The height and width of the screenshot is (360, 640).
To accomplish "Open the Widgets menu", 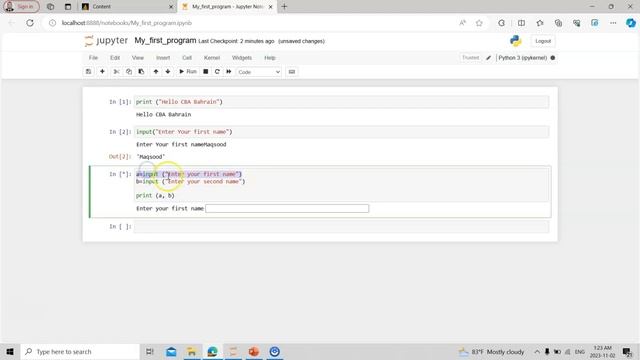I will [x=242, y=58].
